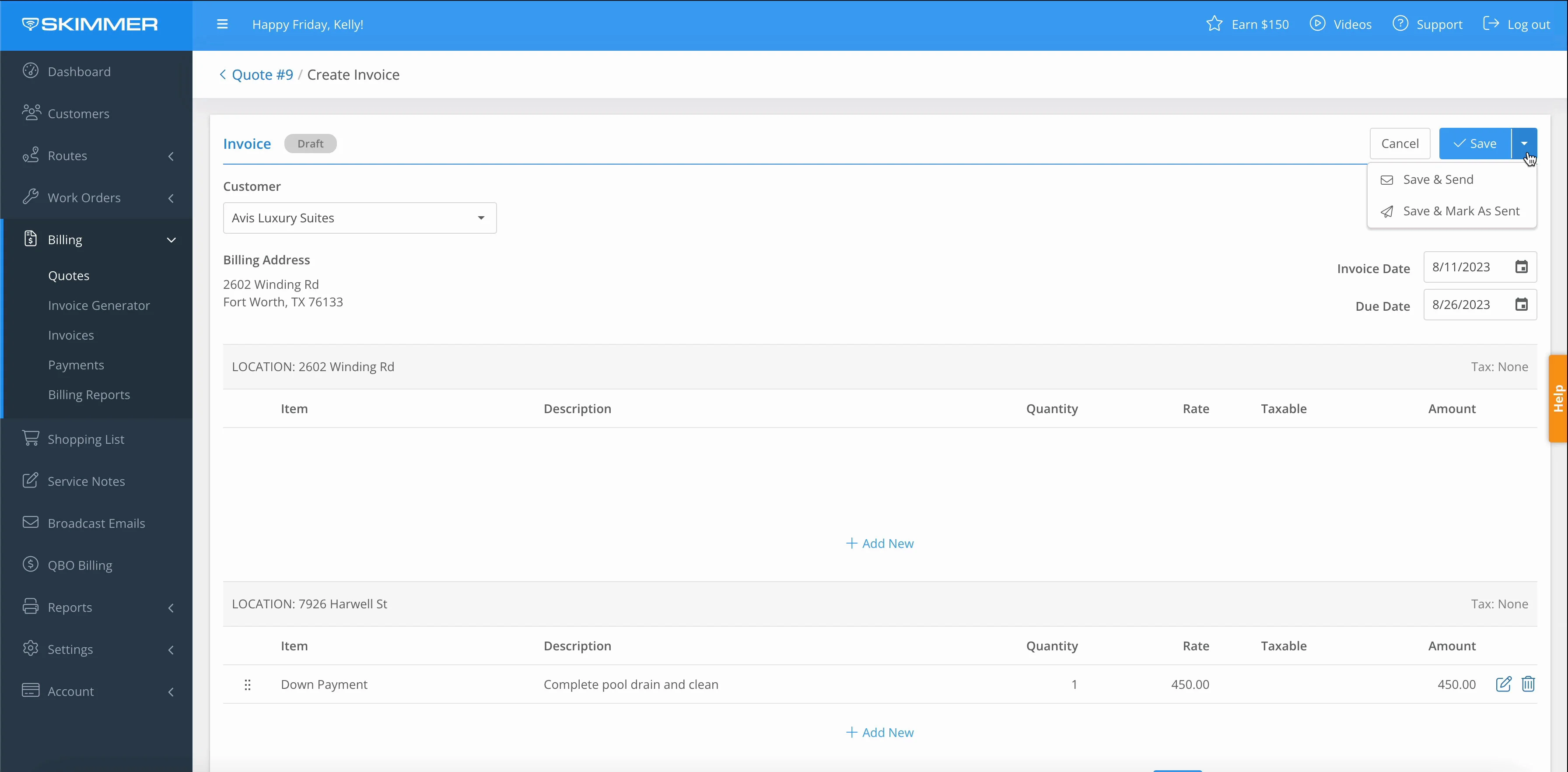Click the Shopping List sidebar icon
The image size is (1568, 772).
point(31,439)
